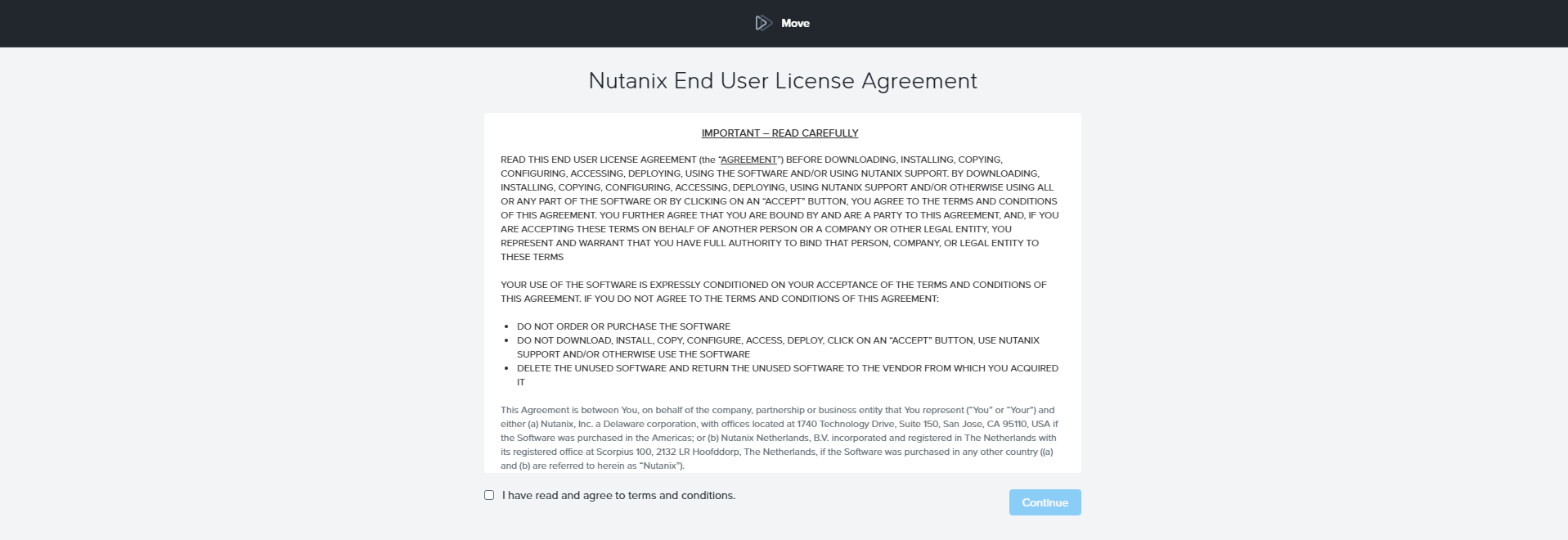Click the "YOUR USE OF THE SOFTWARE" paragraph
This screenshot has width=1568, height=540.
click(x=773, y=291)
